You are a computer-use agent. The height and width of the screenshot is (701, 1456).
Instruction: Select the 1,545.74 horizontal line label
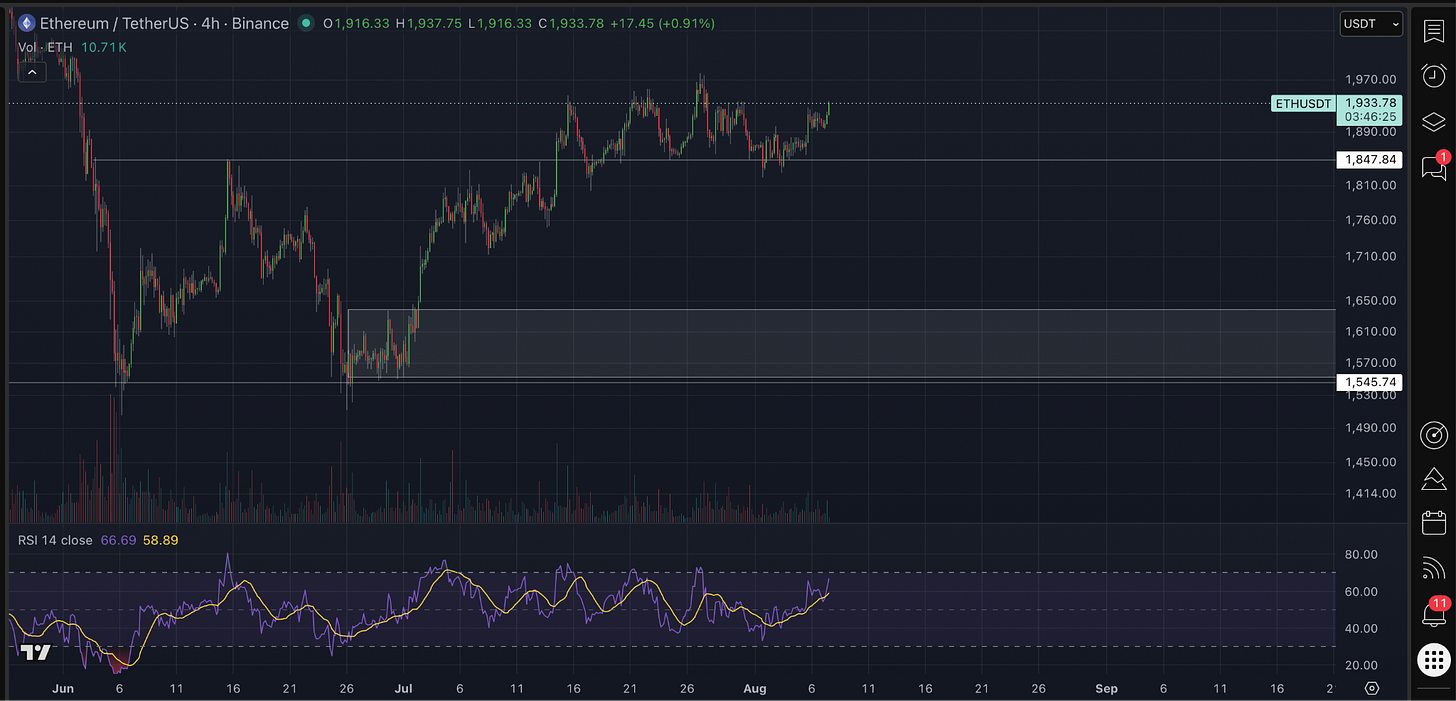tap(1369, 382)
